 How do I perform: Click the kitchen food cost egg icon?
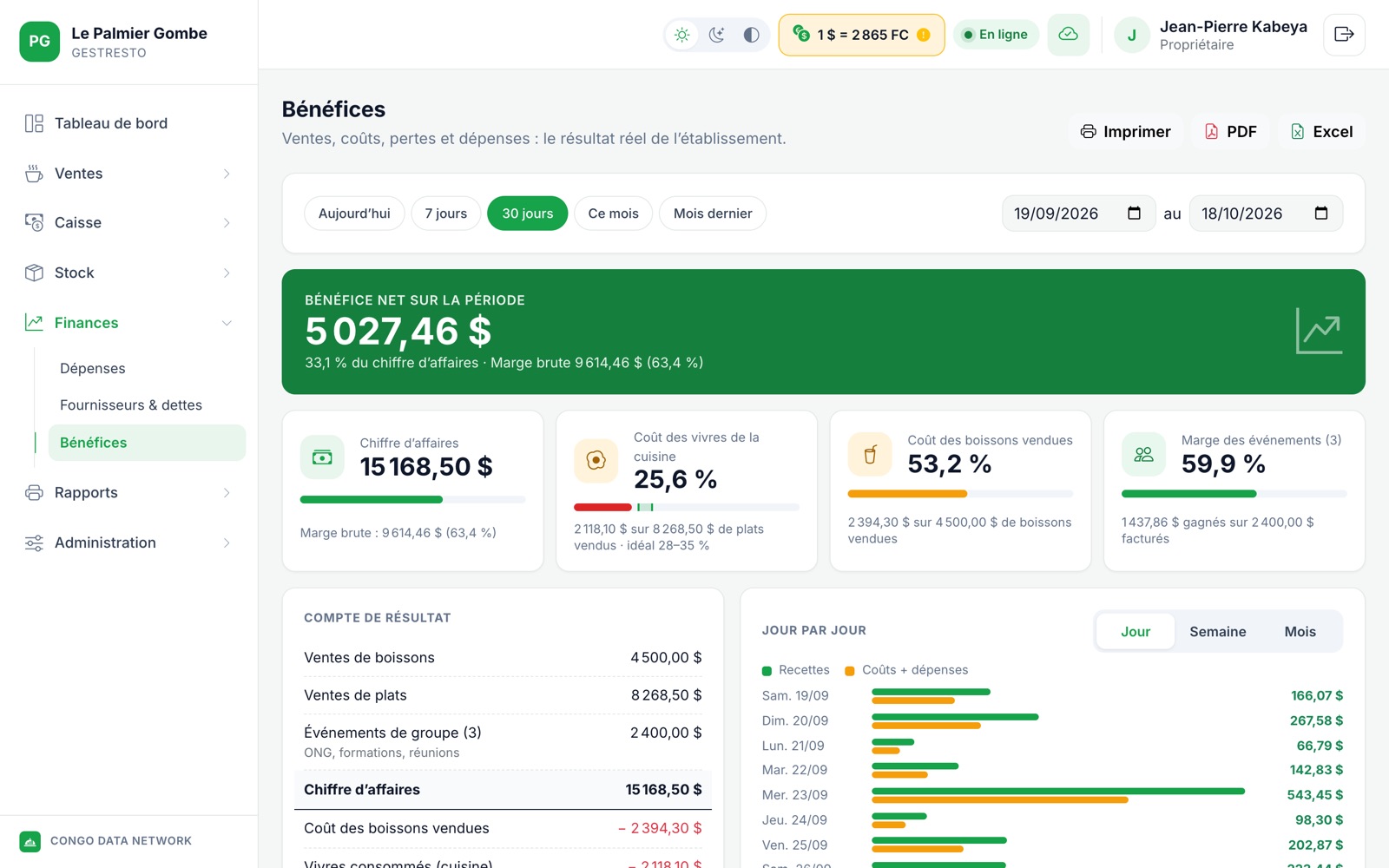coord(596,460)
